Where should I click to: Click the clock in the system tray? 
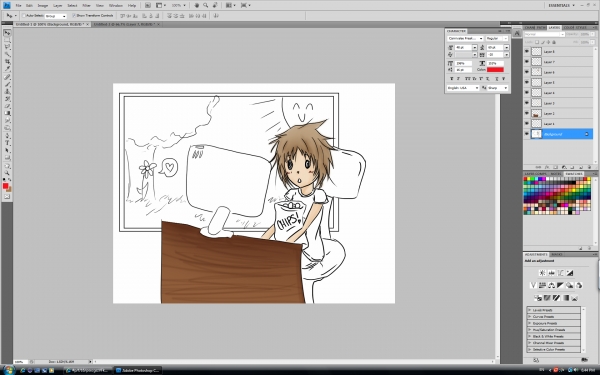[588, 370]
